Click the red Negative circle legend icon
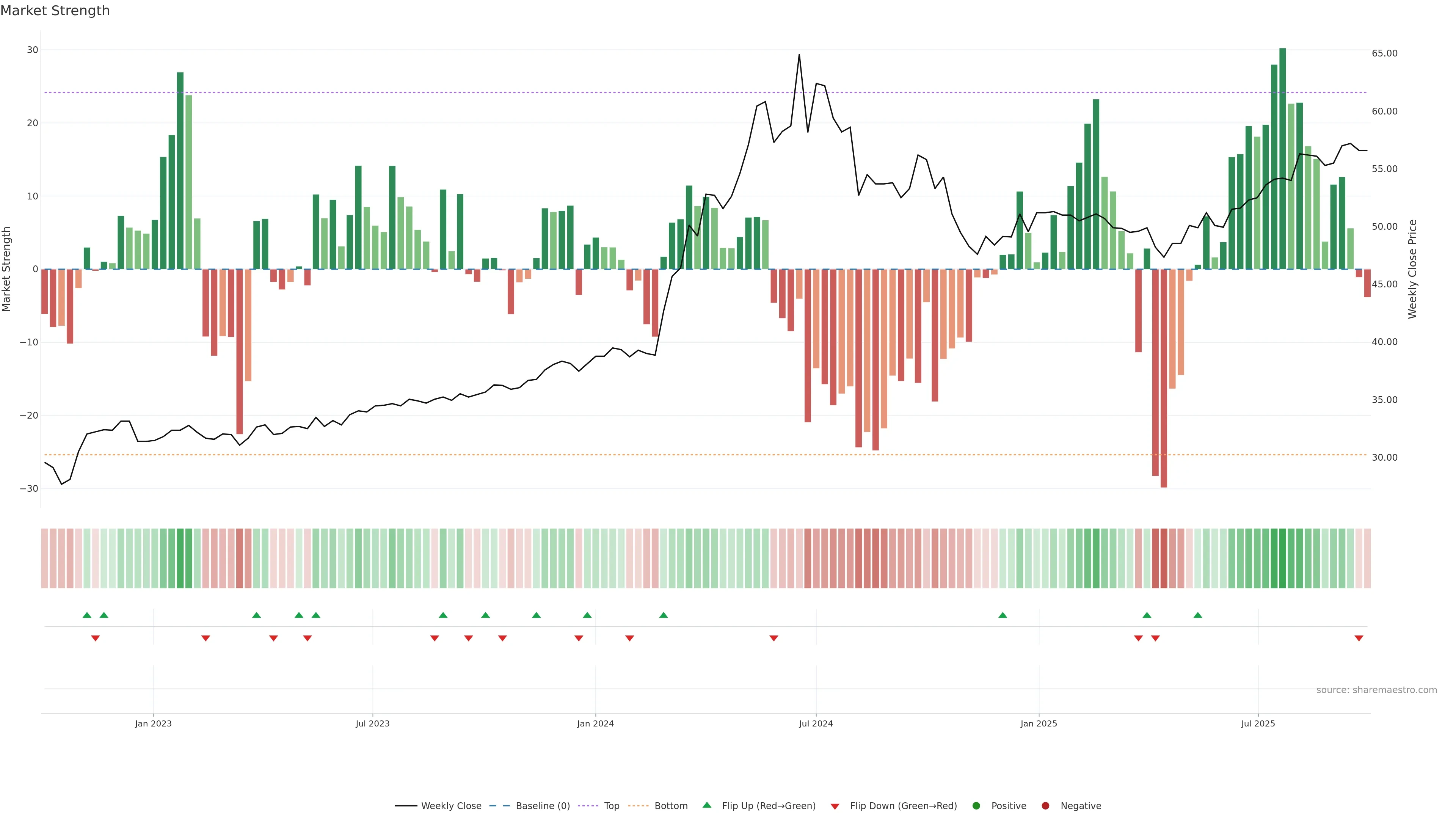This screenshot has width=1456, height=819. [1045, 806]
